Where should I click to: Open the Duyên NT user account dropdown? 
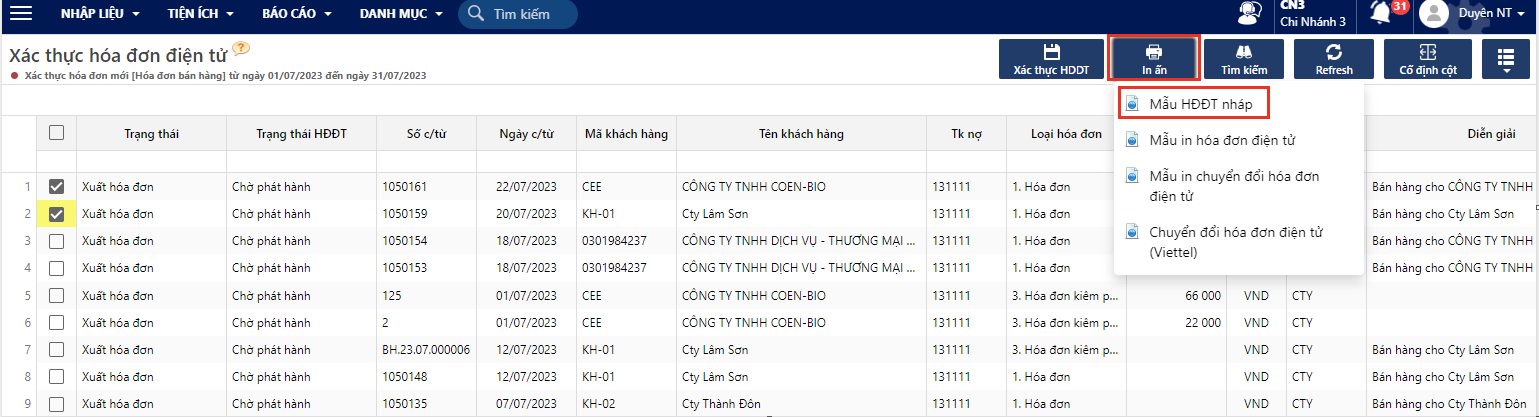coord(1477,14)
